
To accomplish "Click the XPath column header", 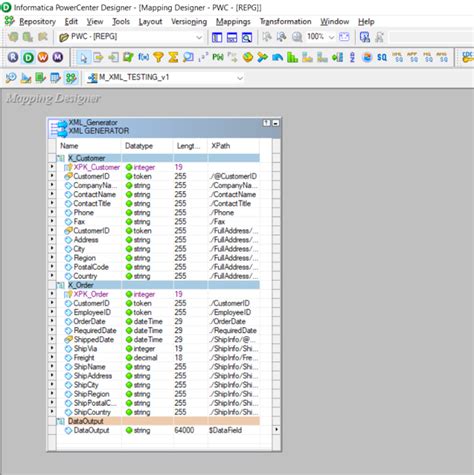I will (233, 146).
